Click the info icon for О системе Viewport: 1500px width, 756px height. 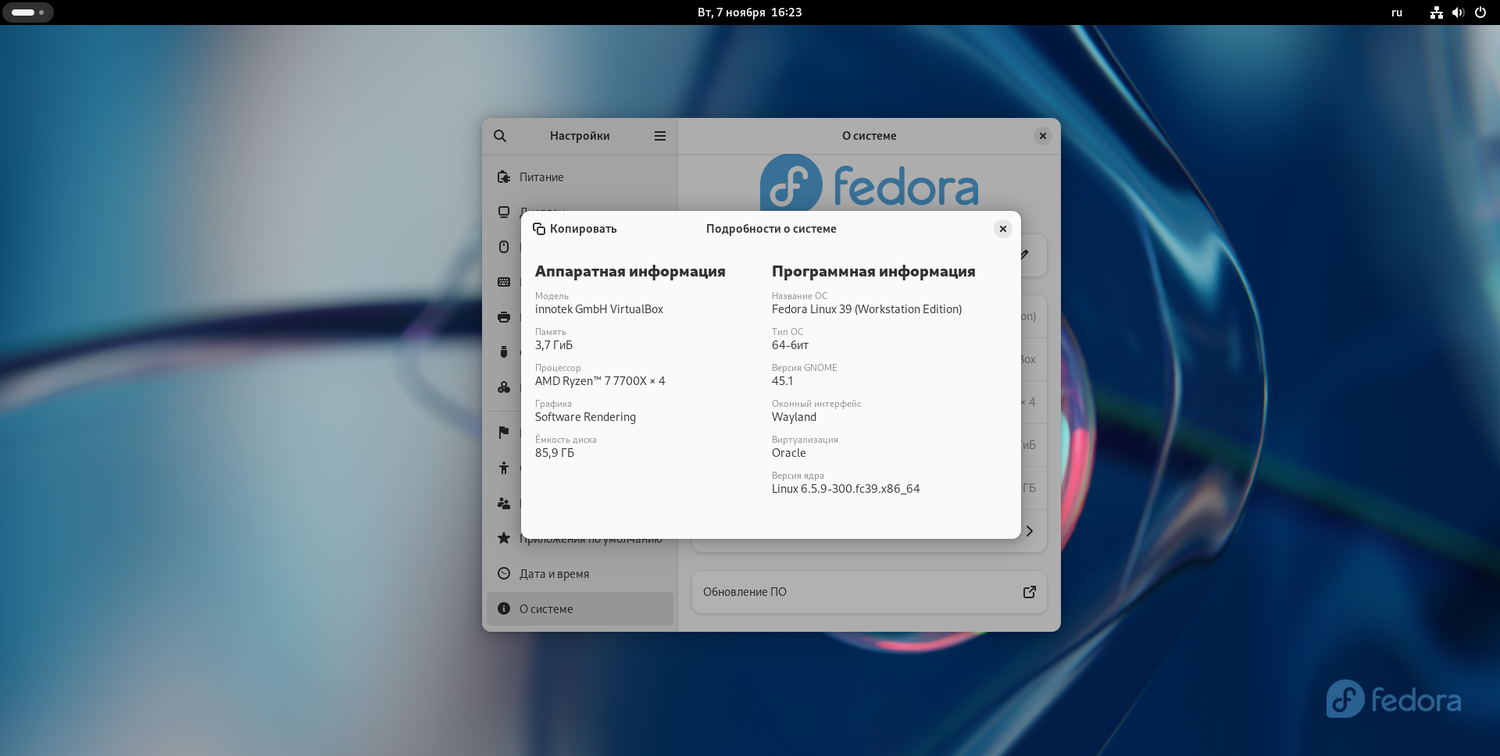coord(504,609)
